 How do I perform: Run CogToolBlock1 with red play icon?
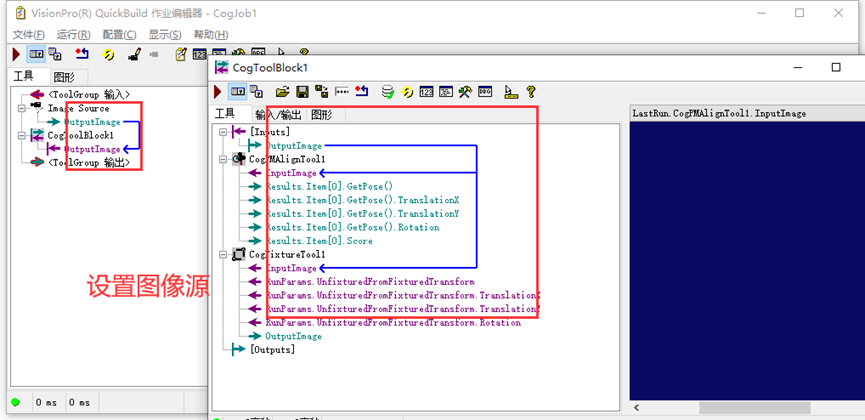point(218,92)
